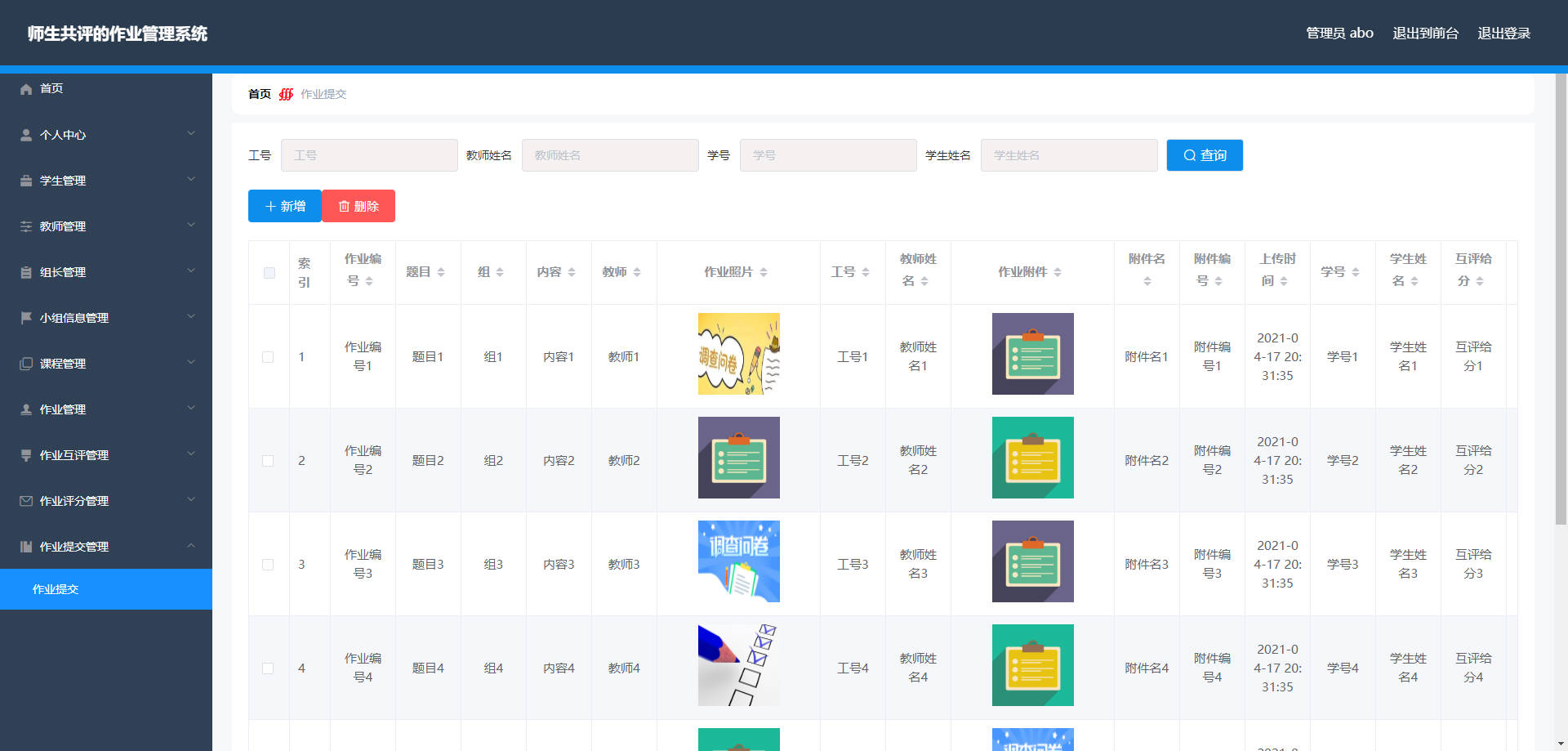Check the checkbox for row 3
The height and width of the screenshot is (751, 1568).
coord(268,565)
